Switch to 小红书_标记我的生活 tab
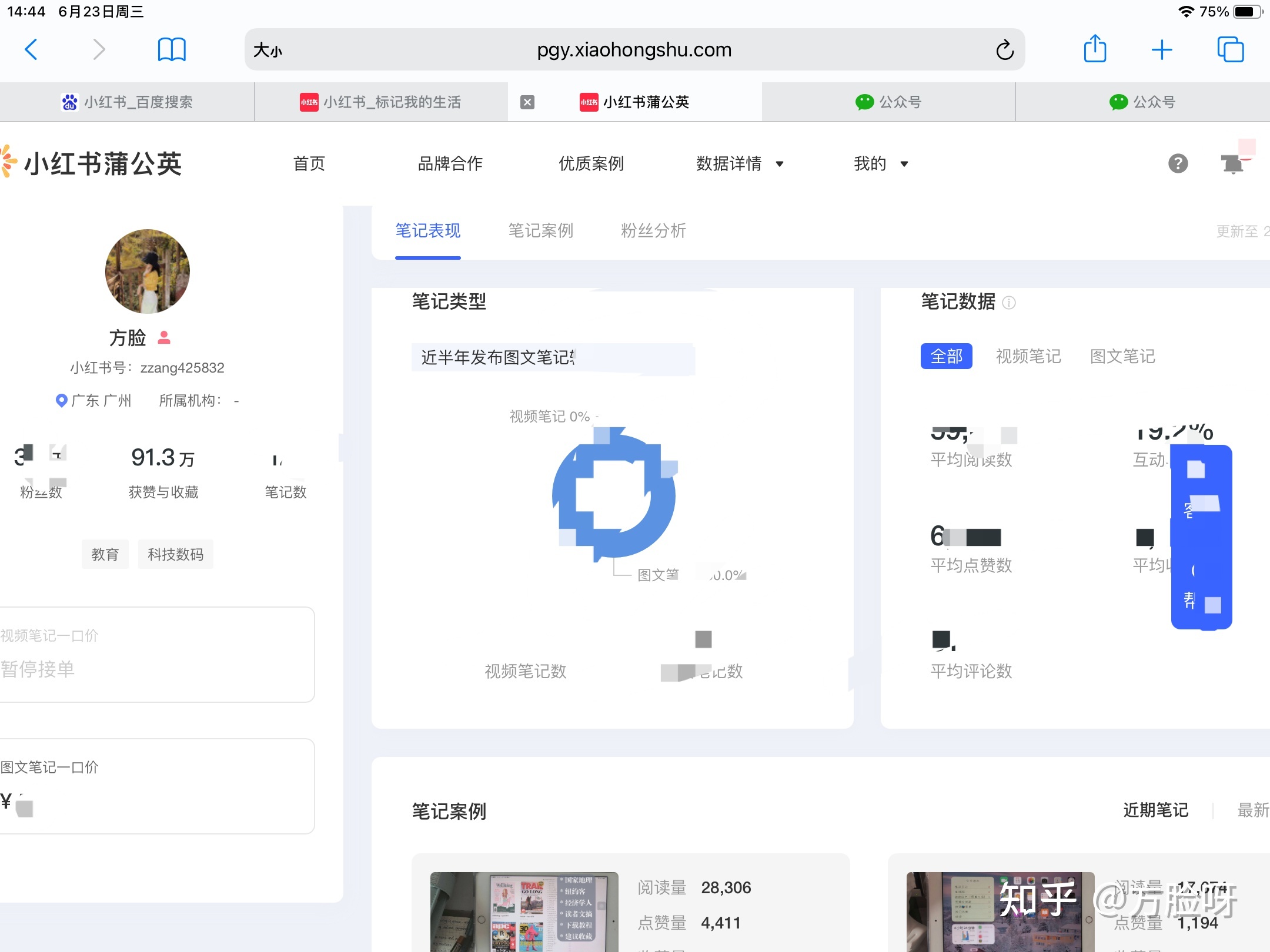Image resolution: width=1270 pixels, height=952 pixels. click(x=381, y=102)
